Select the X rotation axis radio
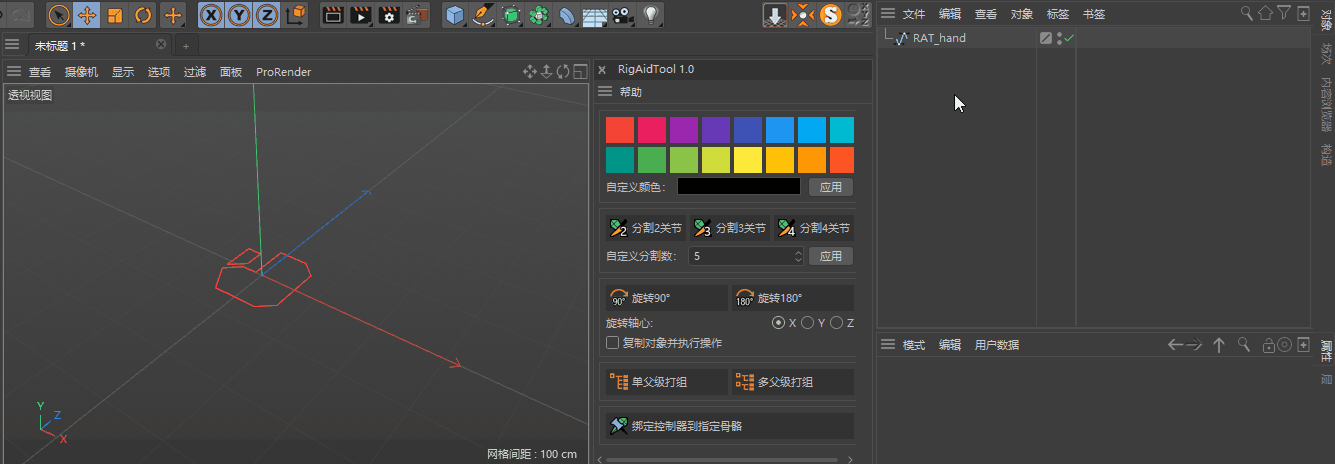 pyautogui.click(x=778, y=323)
